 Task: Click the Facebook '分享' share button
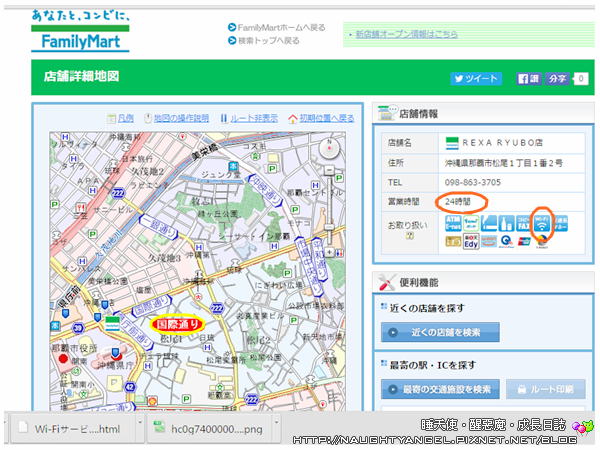pyautogui.click(x=557, y=78)
